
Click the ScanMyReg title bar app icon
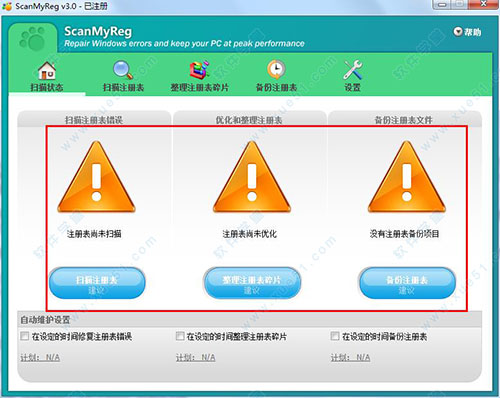[x=7, y=6]
